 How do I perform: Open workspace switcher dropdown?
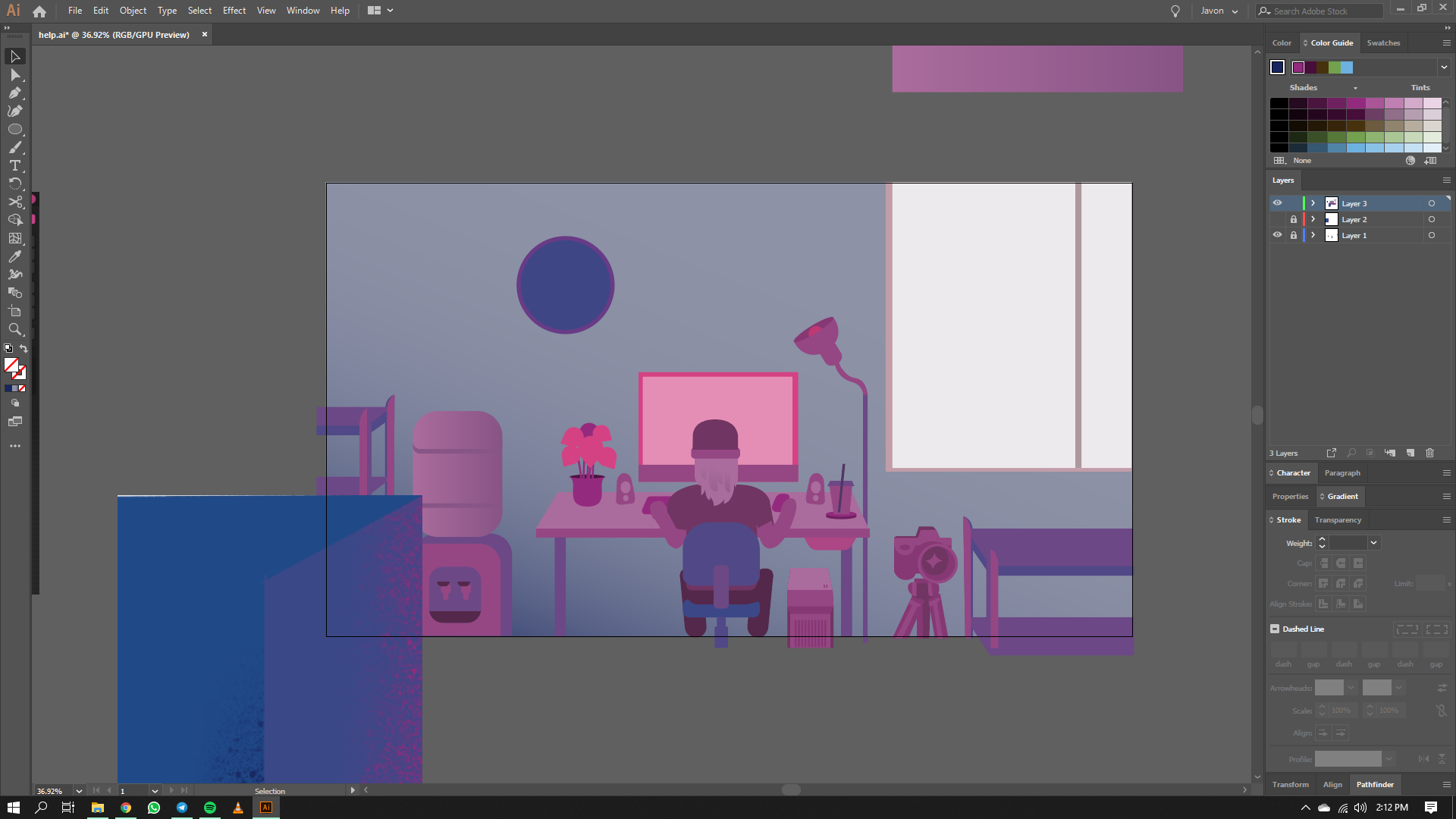pos(381,11)
